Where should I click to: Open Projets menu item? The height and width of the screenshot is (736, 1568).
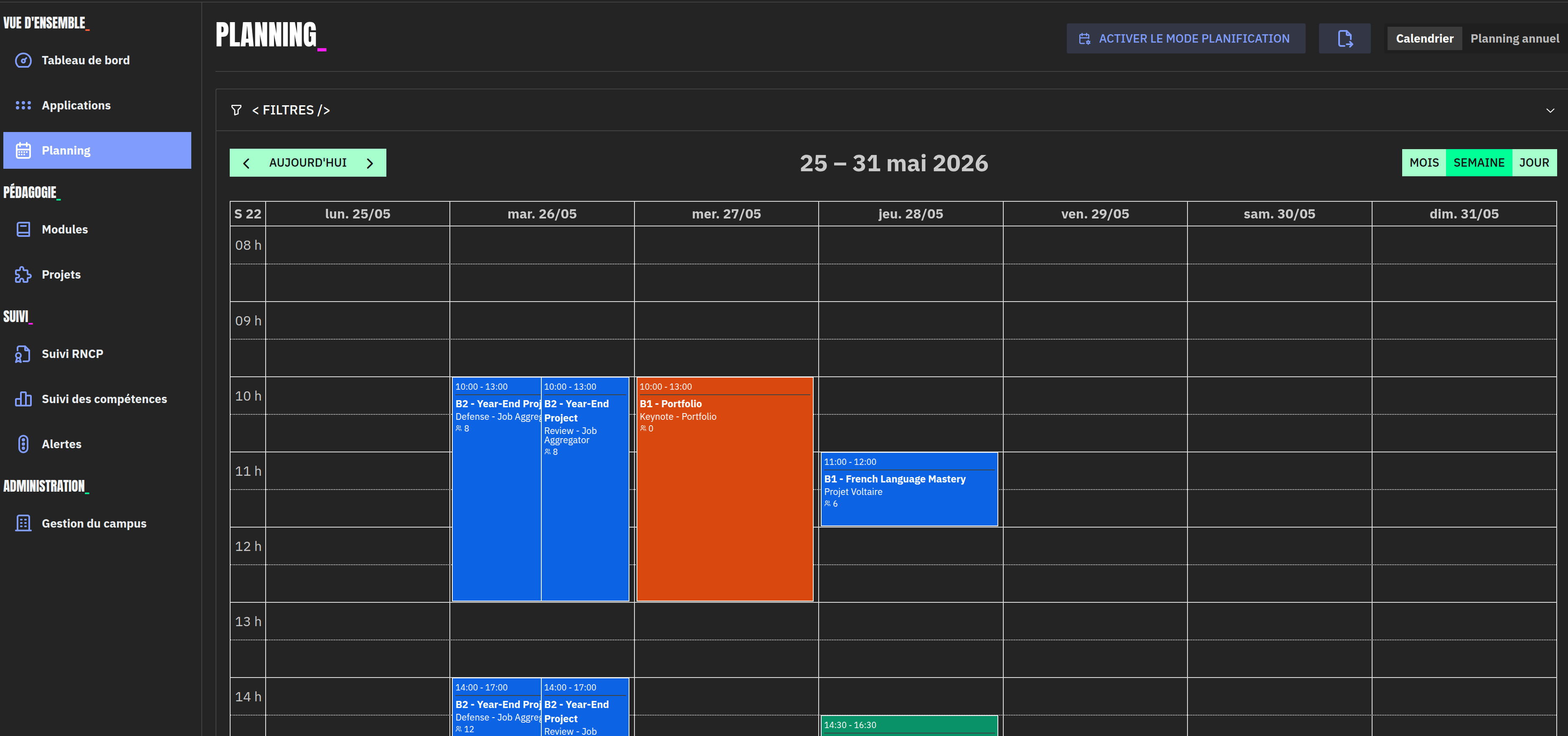(97, 274)
